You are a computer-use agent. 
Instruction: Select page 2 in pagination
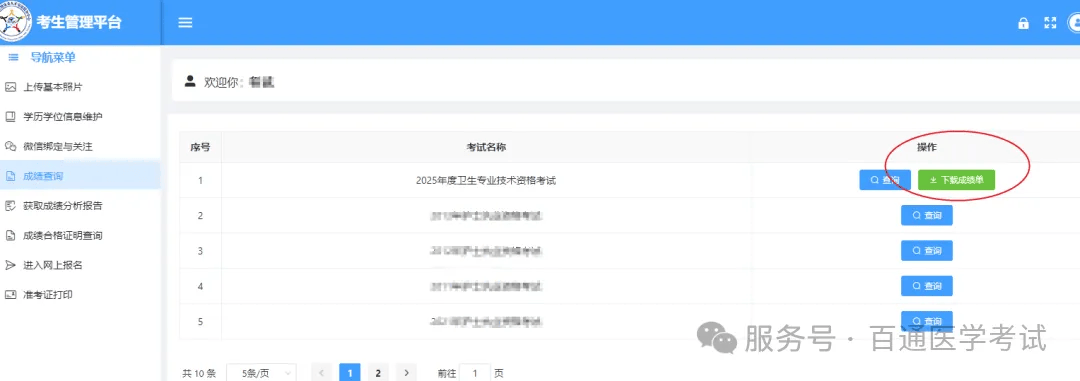377,373
